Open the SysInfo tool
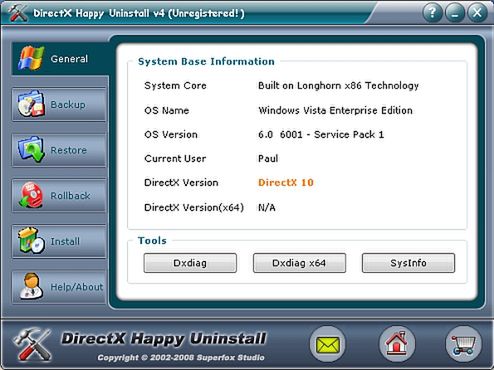The image size is (494, 370). click(x=408, y=263)
